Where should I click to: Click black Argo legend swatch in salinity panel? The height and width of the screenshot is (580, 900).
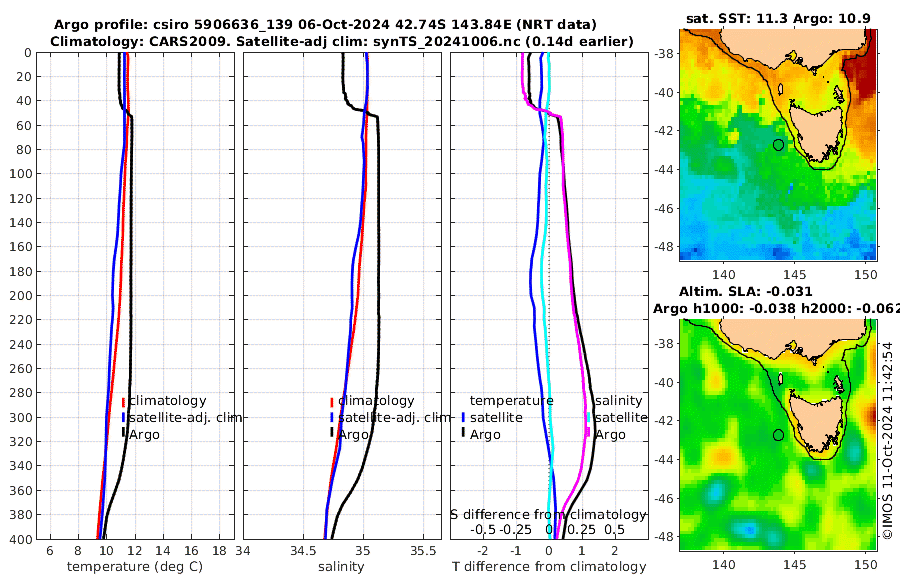pos(332,433)
